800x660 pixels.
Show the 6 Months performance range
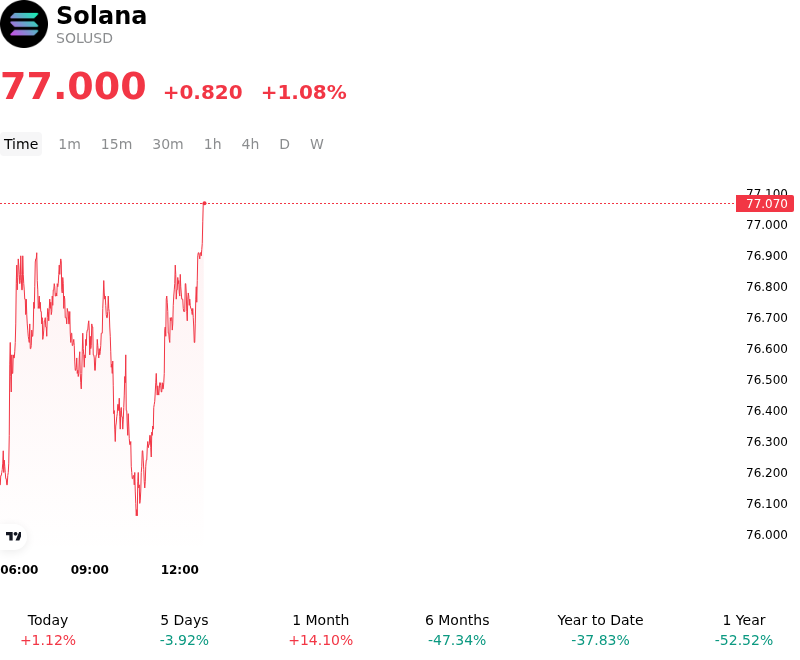pyautogui.click(x=457, y=630)
